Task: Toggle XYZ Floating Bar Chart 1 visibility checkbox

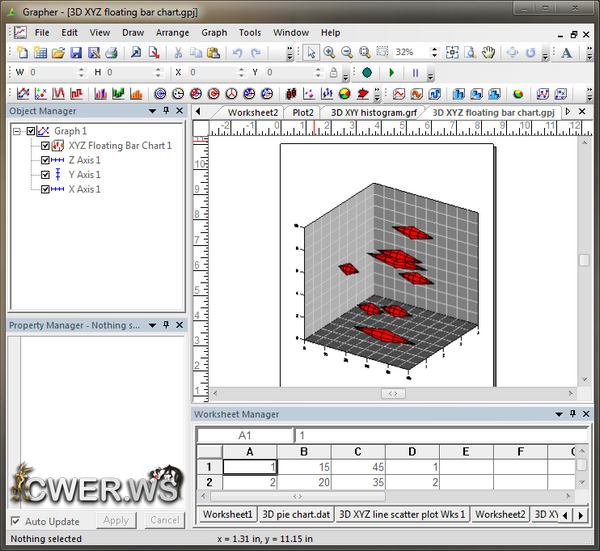Action: coord(46,146)
